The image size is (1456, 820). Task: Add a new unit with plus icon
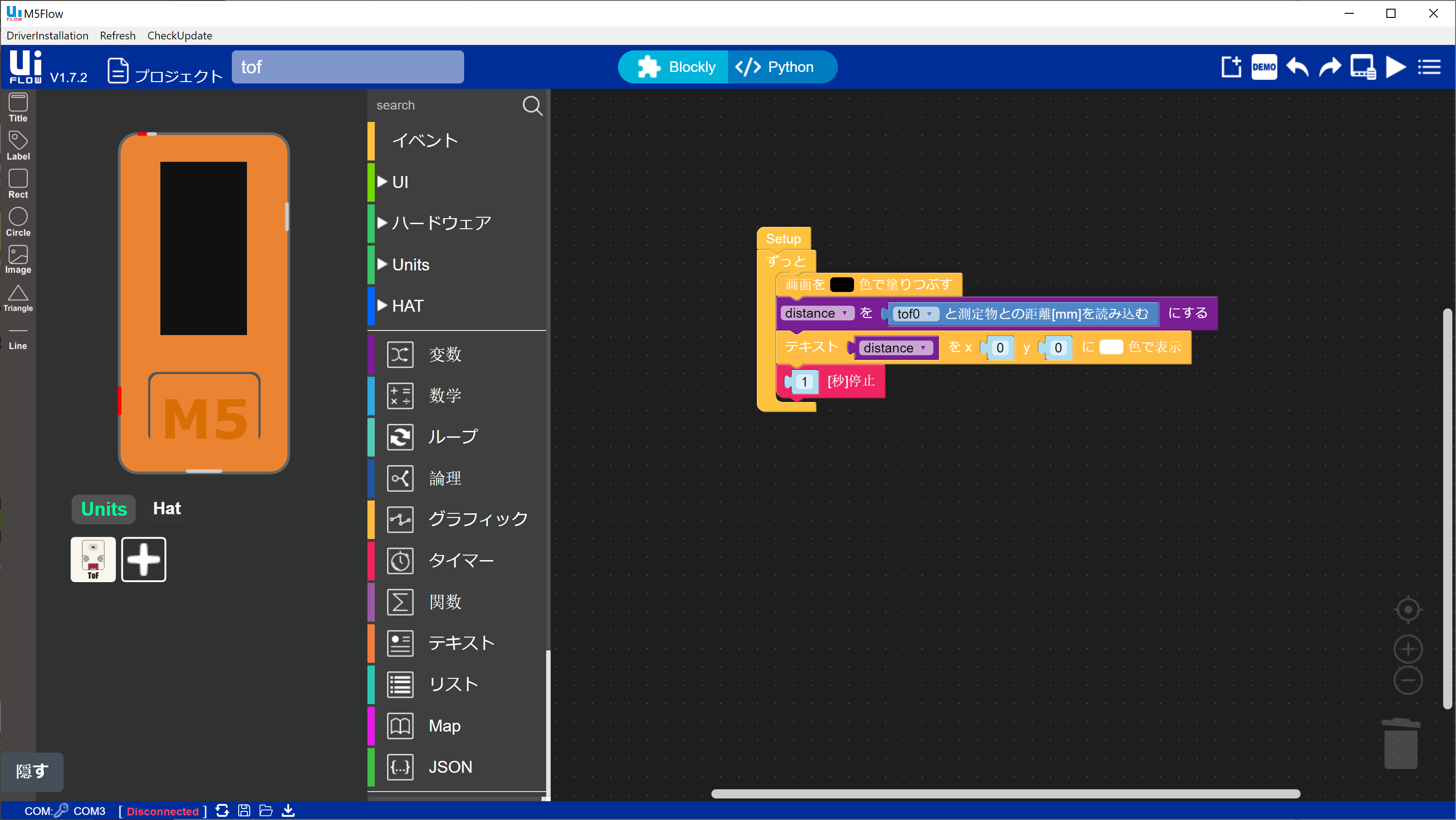coord(143,559)
